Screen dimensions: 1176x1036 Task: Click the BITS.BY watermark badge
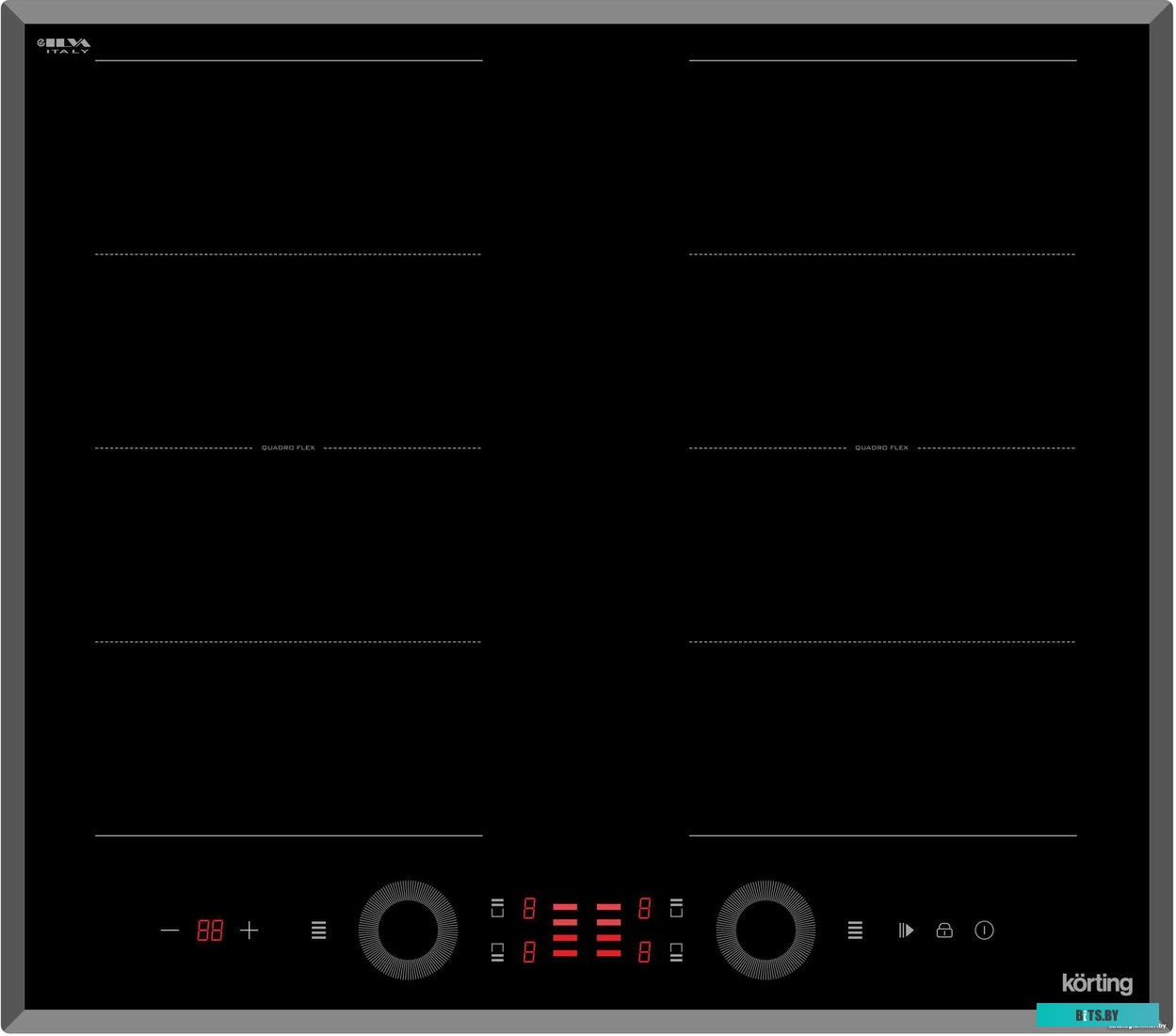[1097, 1015]
